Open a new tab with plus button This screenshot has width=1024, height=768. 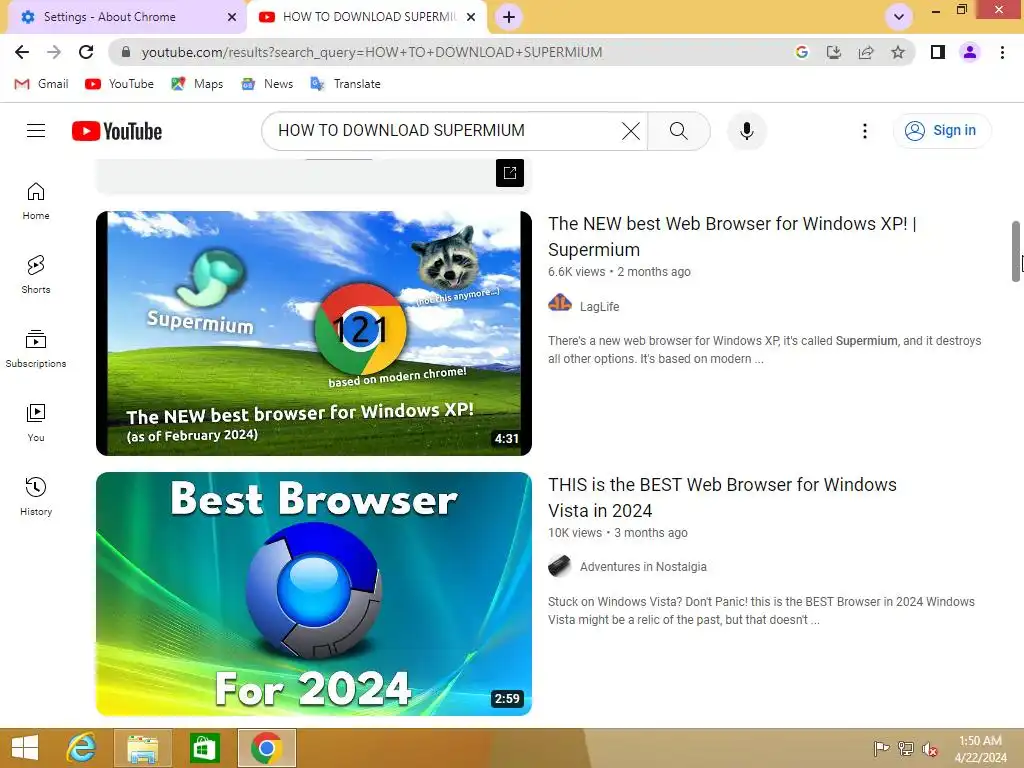[509, 17]
